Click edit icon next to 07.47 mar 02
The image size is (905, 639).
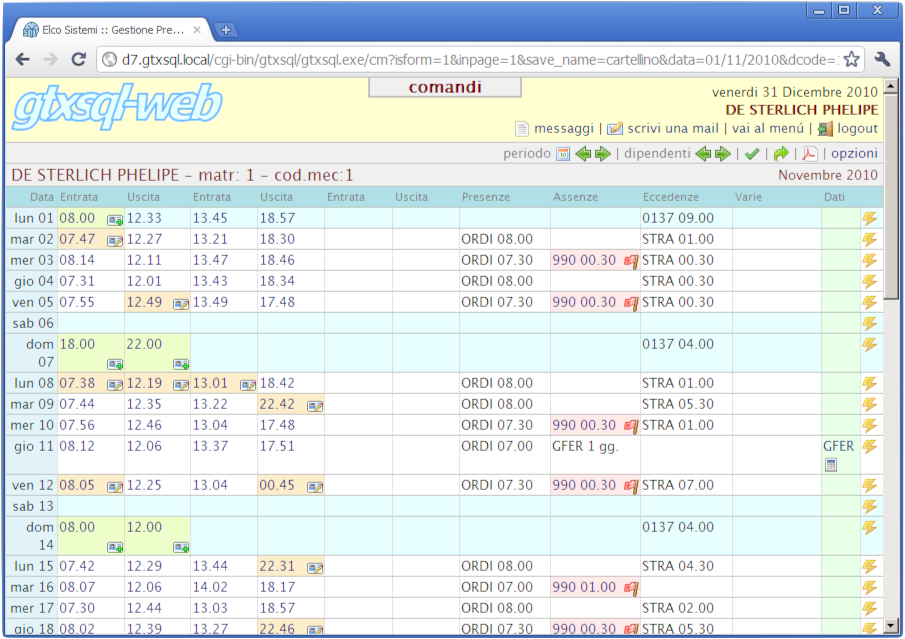tap(115, 241)
